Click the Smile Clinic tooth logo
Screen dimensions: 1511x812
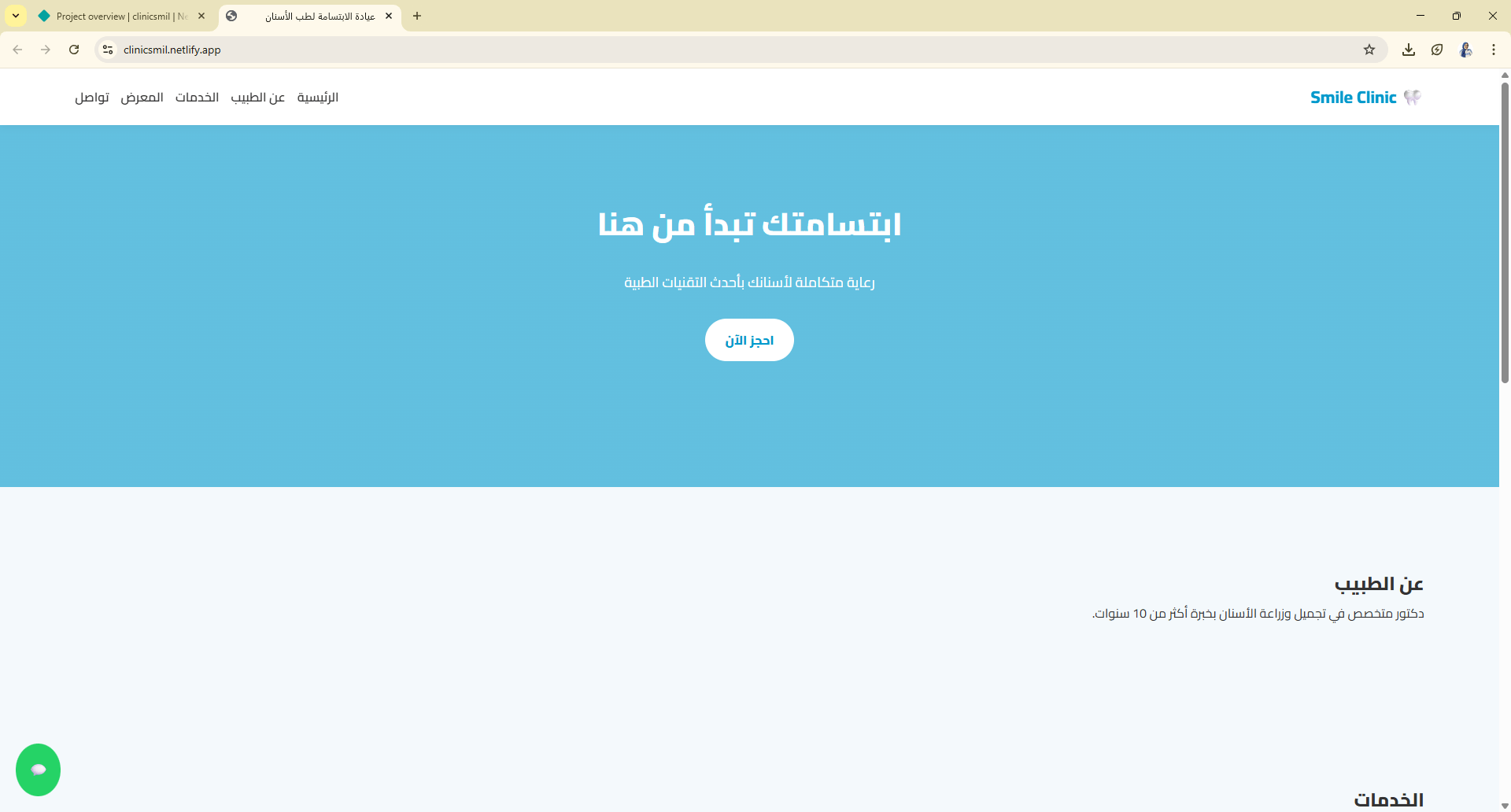pyautogui.click(x=1411, y=97)
